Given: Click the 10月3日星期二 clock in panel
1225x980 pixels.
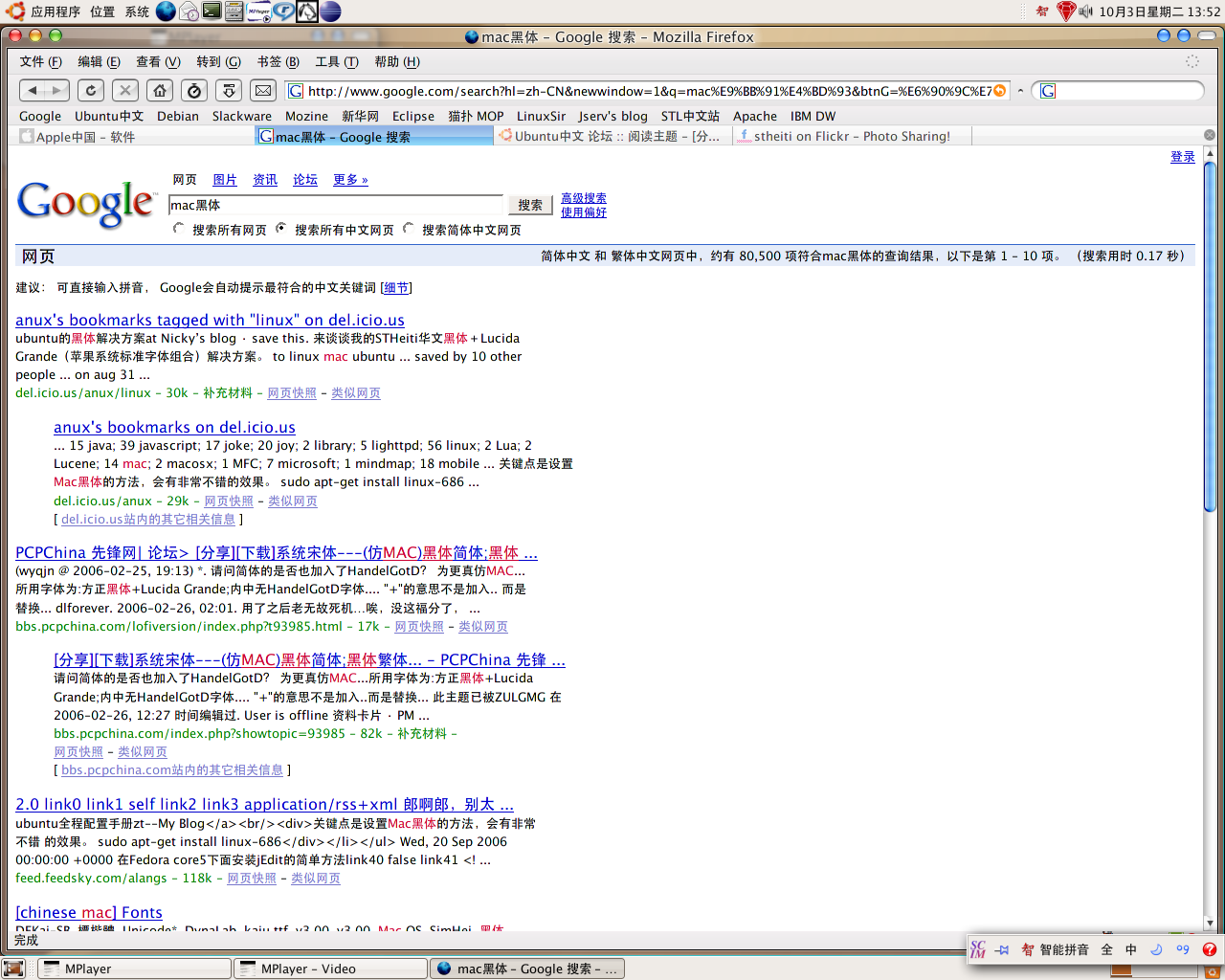Looking at the screenshot, I should point(1160,11).
